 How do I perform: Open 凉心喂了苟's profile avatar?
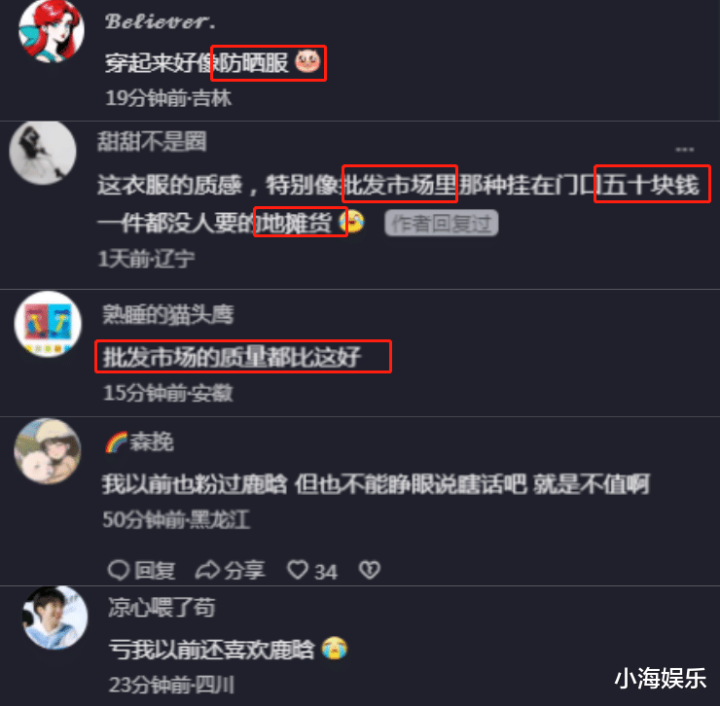tap(55, 618)
